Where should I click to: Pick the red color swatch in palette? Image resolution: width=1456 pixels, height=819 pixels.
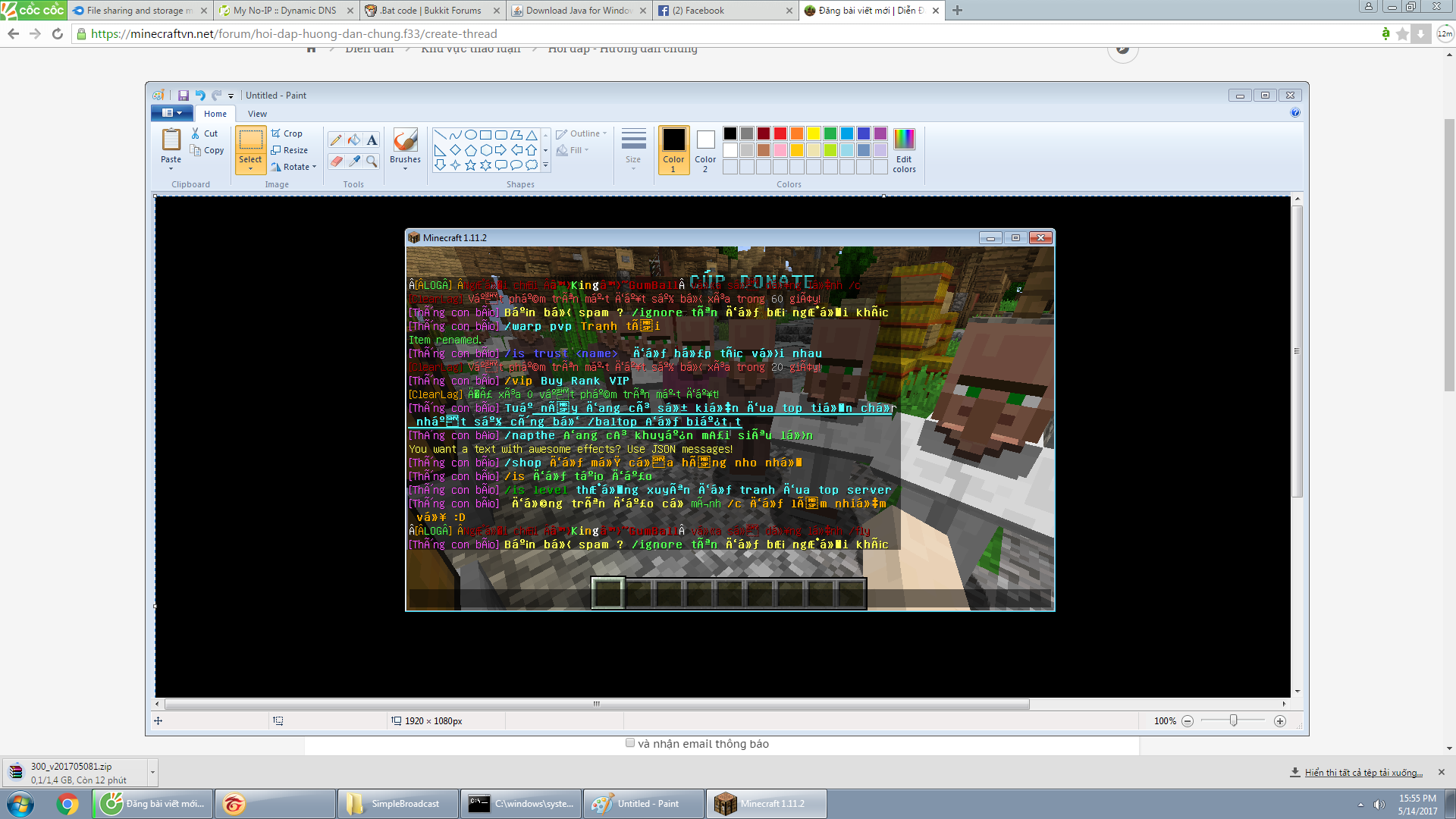click(x=780, y=133)
